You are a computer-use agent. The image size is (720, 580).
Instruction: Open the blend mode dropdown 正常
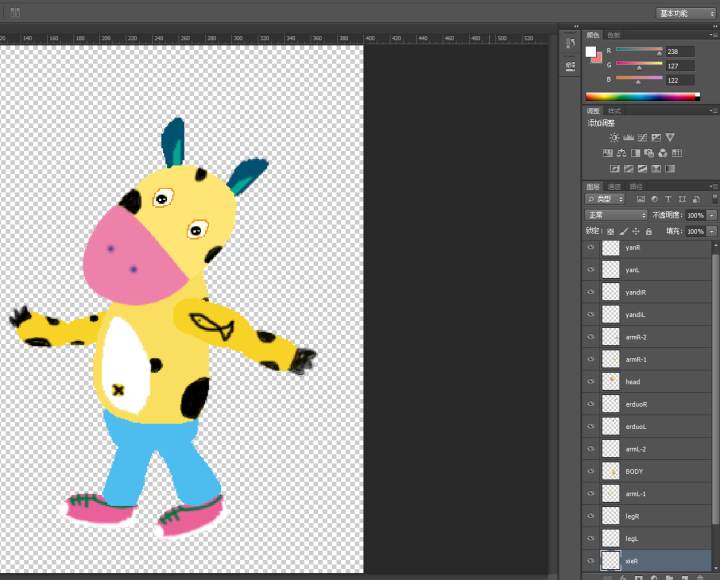click(x=616, y=215)
